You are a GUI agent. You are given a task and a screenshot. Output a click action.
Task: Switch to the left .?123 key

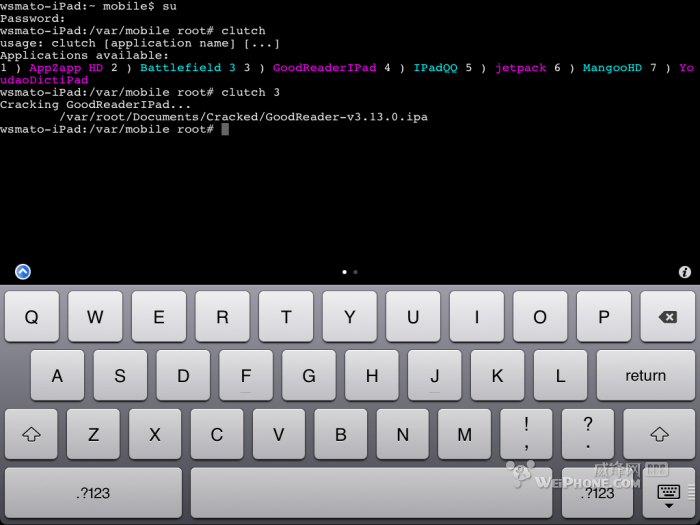pos(93,493)
